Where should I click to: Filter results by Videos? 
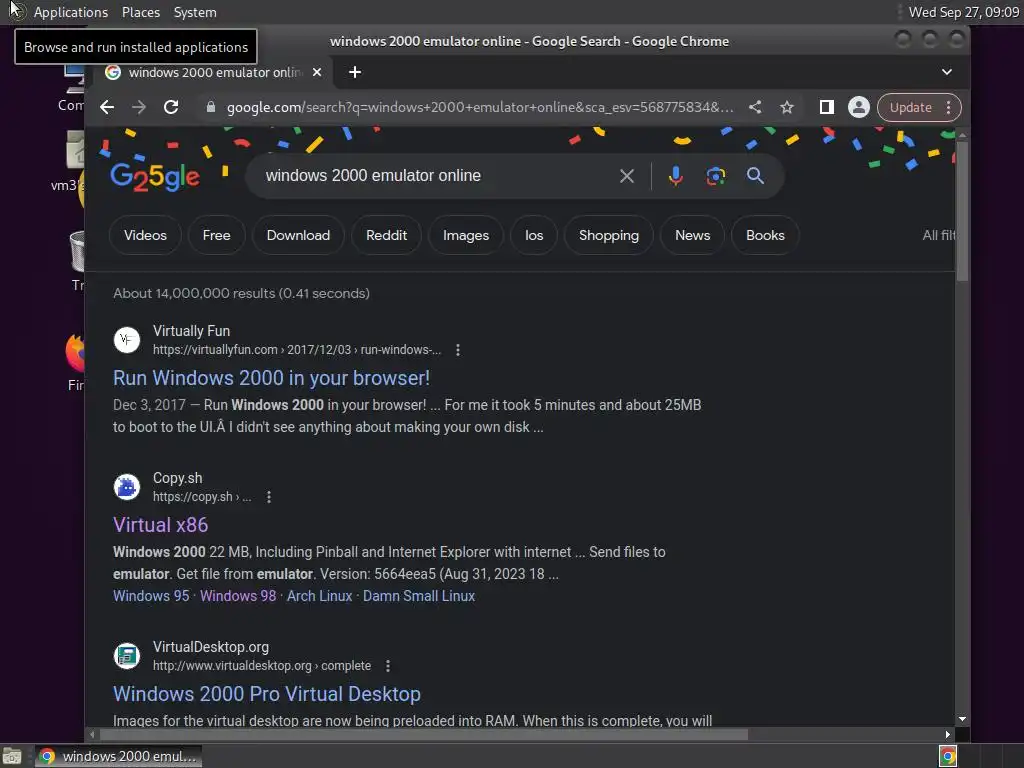pos(145,235)
